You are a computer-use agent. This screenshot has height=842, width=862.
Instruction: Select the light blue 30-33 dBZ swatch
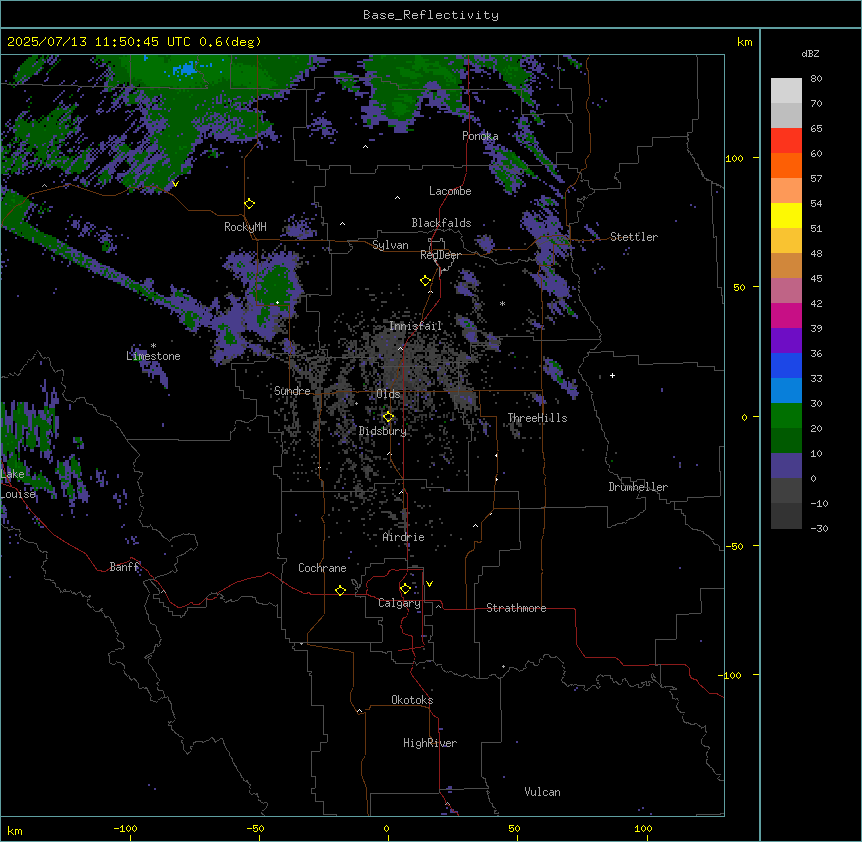[x=786, y=391]
